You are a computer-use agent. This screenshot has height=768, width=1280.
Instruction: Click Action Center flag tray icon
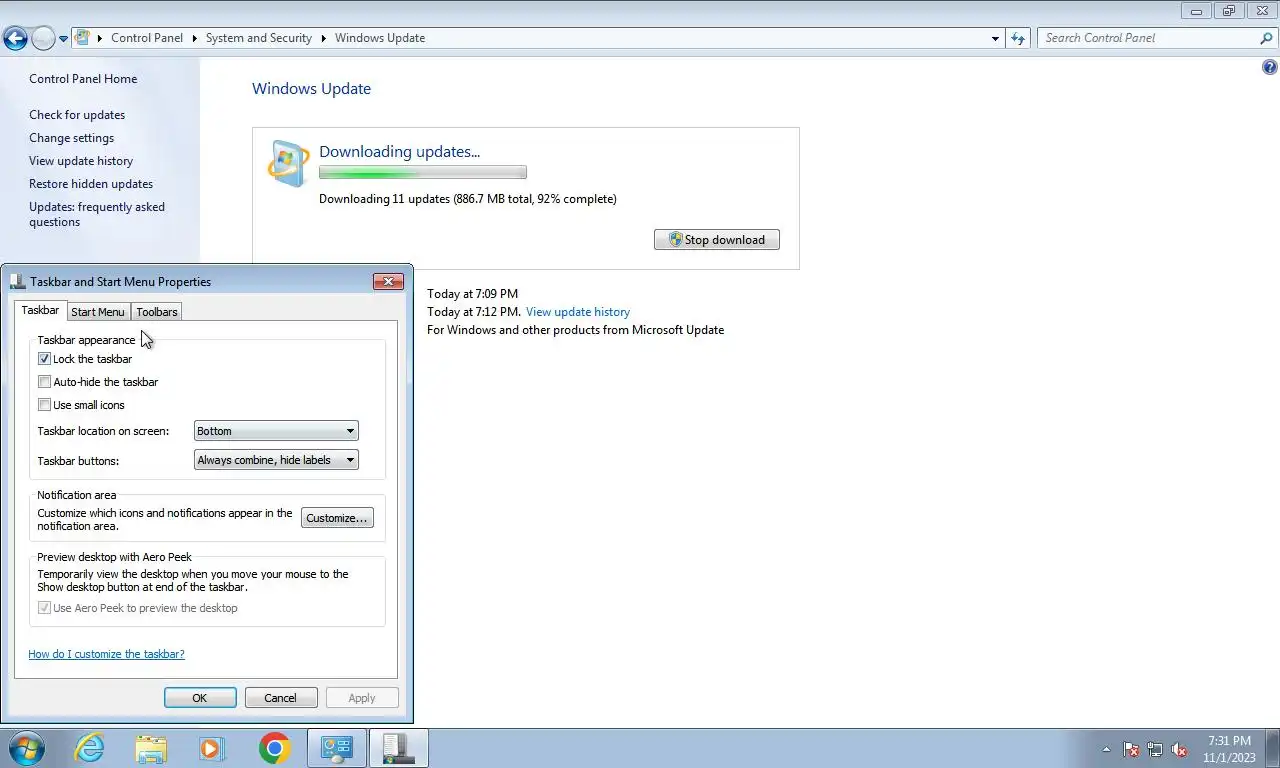[1131, 749]
